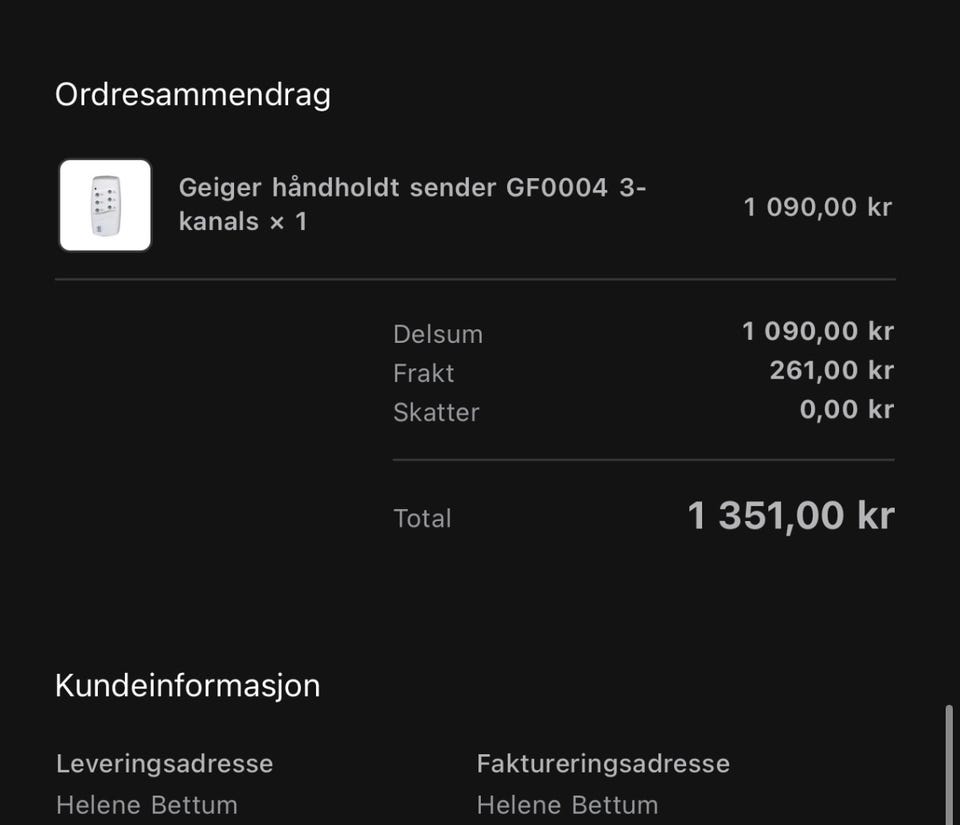
Task: Click the Delsum label
Action: click(438, 334)
